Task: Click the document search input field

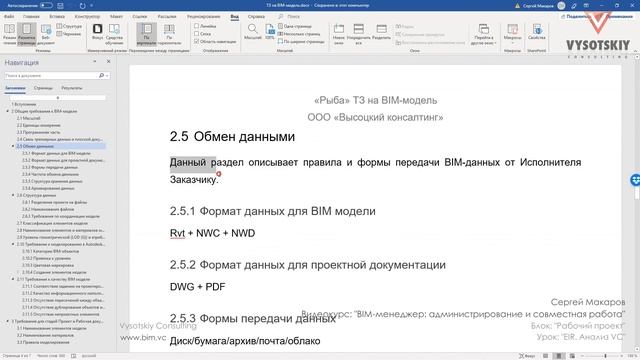Action: point(51,76)
